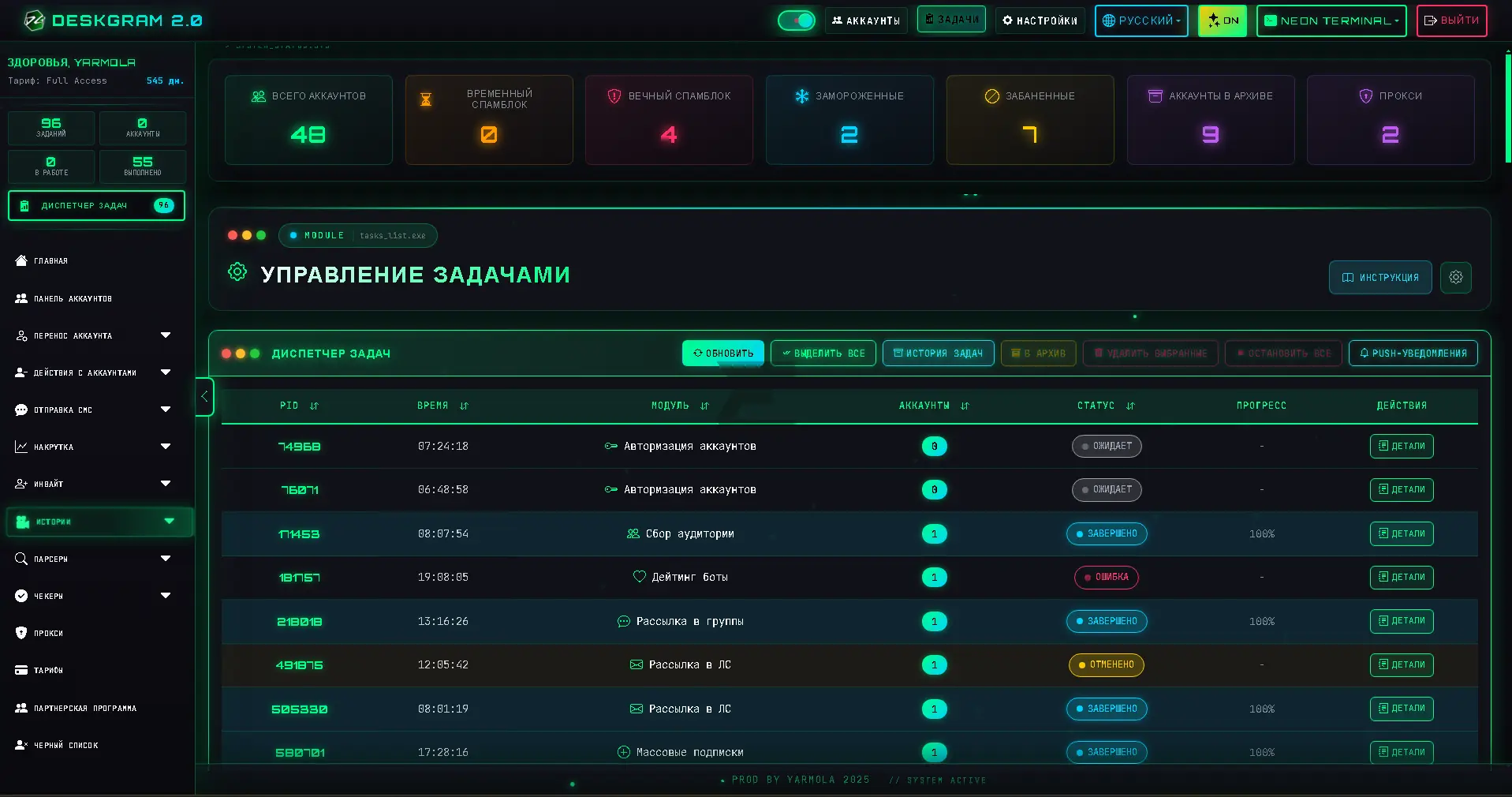The width and height of the screenshot is (1512, 797).
Task: Click the settings gear next to Инструкция
Action: click(x=1456, y=277)
